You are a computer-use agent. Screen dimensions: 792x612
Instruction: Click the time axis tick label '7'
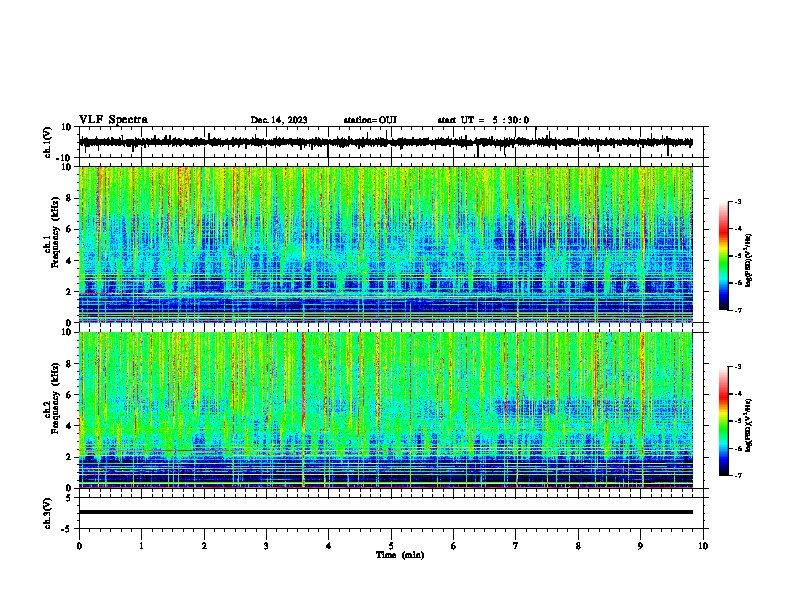[516, 546]
